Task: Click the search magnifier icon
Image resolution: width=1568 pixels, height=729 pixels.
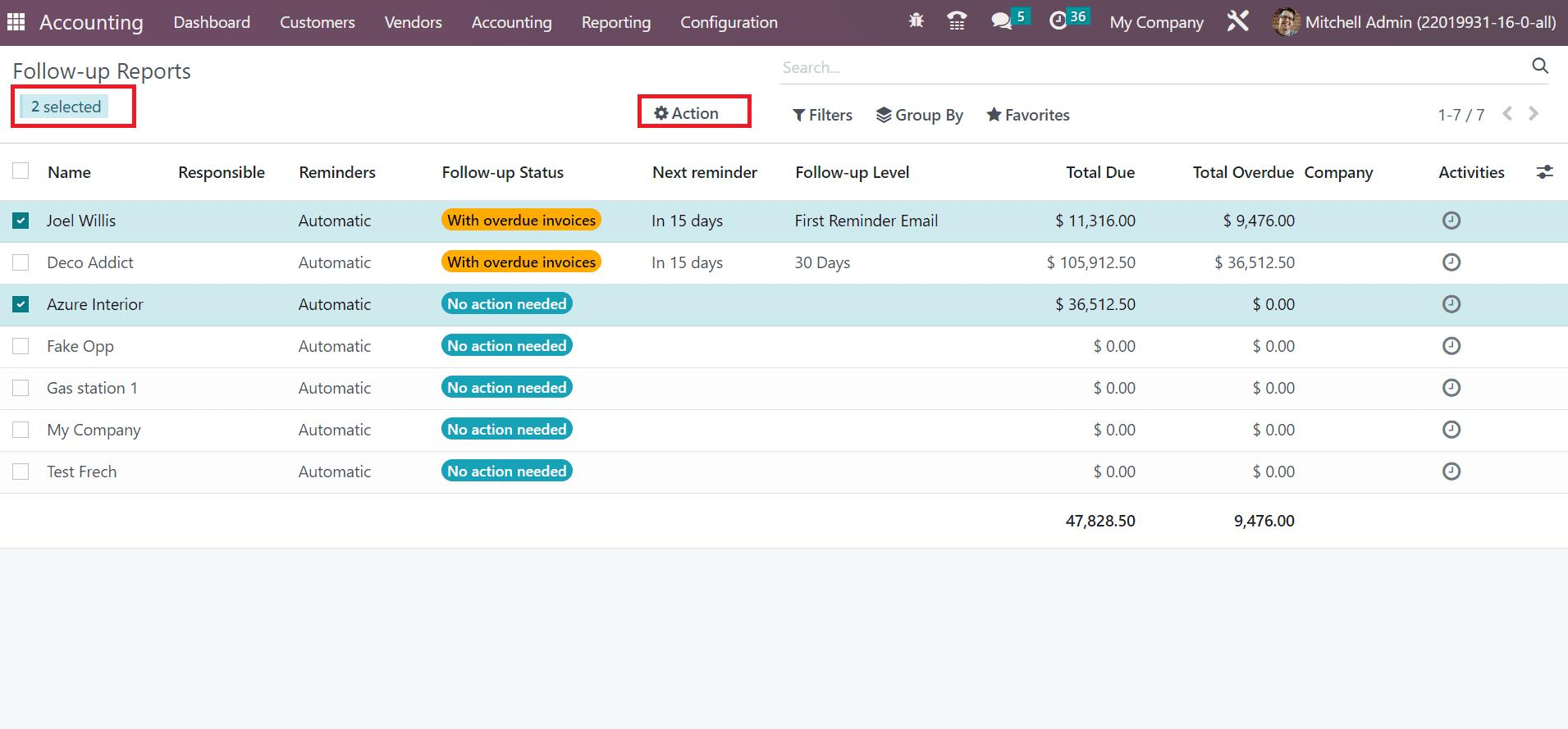Action: (x=1540, y=66)
